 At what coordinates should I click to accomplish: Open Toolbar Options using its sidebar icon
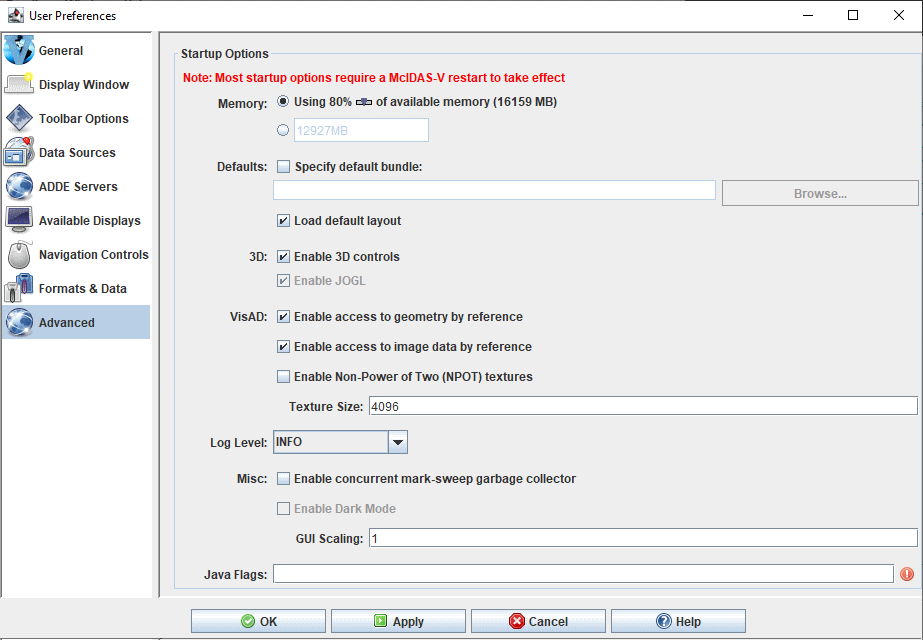pos(20,118)
